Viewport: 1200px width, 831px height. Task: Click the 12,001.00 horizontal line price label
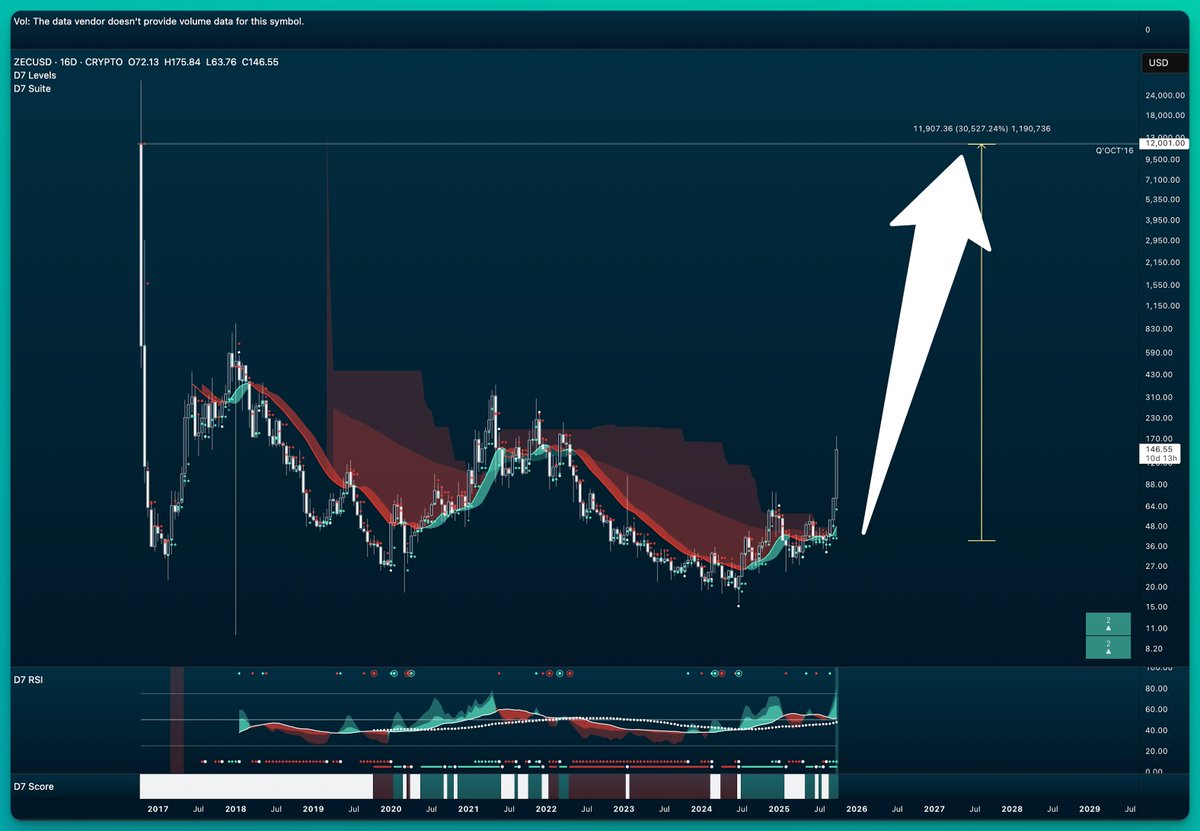tap(1165, 143)
